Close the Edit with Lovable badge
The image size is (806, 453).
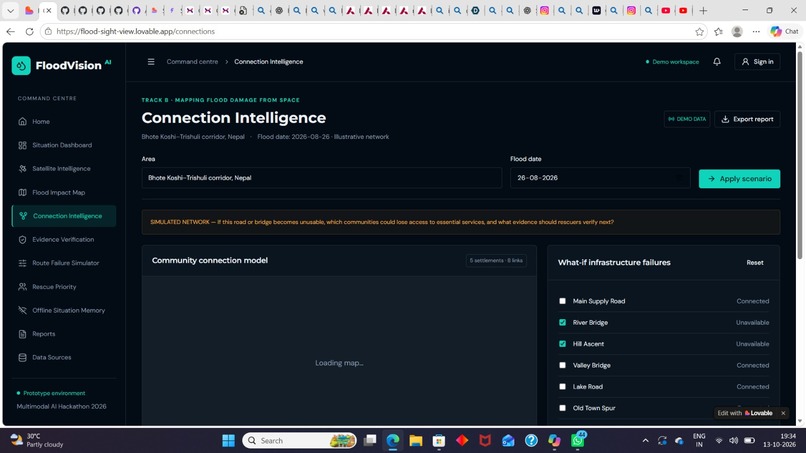coord(783,413)
